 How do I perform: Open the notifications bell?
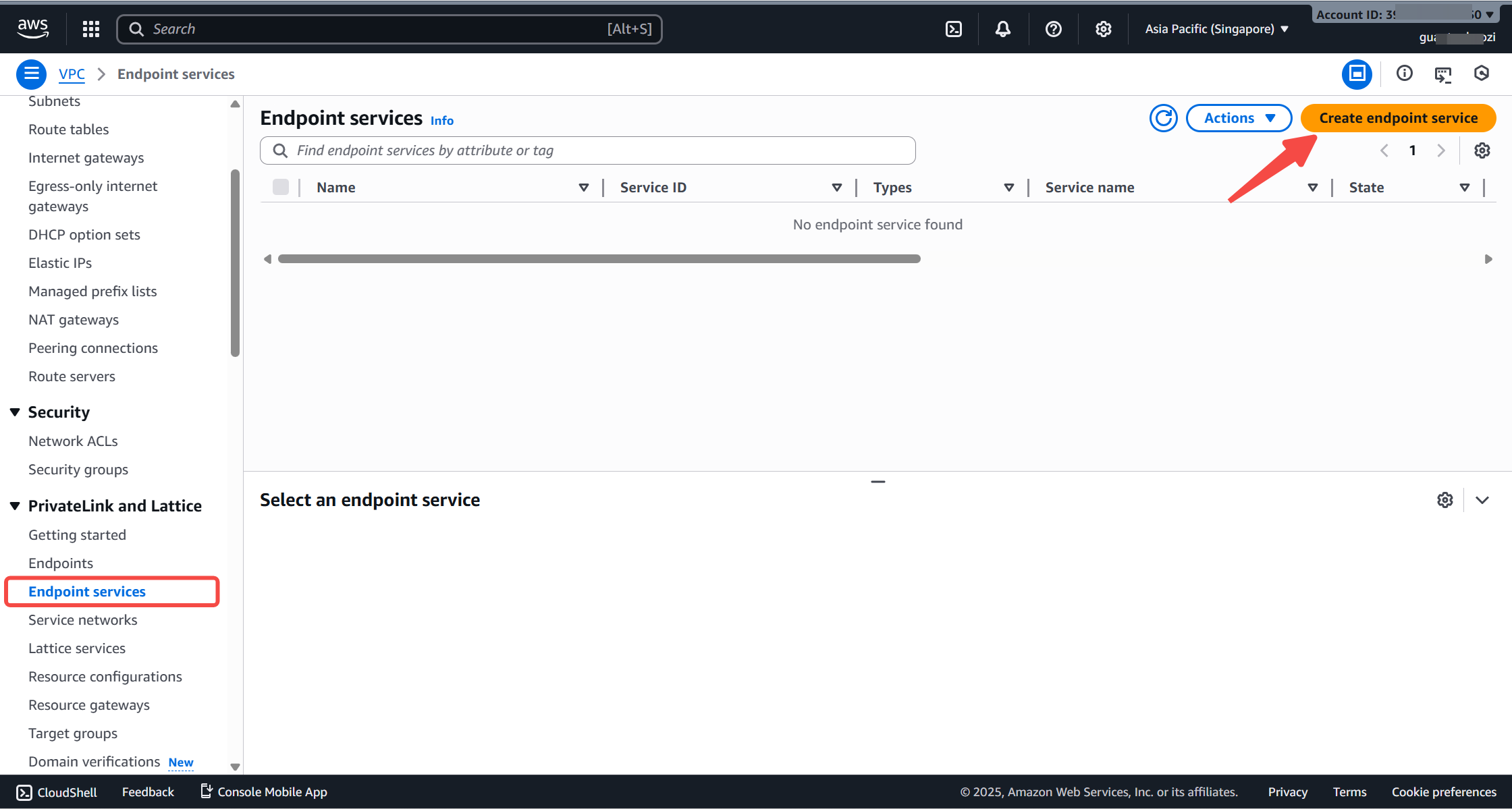pos(1003,29)
